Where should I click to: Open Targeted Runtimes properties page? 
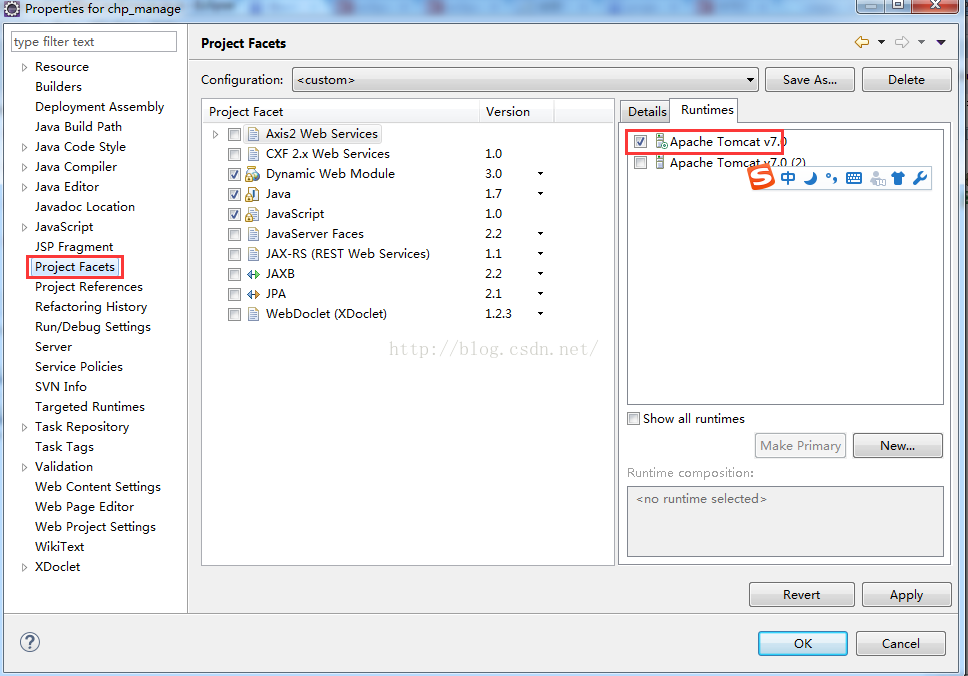point(90,407)
